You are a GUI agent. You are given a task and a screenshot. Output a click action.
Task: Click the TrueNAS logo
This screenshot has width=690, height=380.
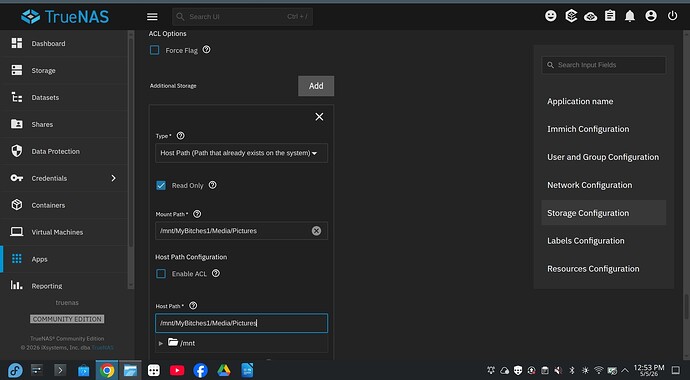[x=65, y=17]
